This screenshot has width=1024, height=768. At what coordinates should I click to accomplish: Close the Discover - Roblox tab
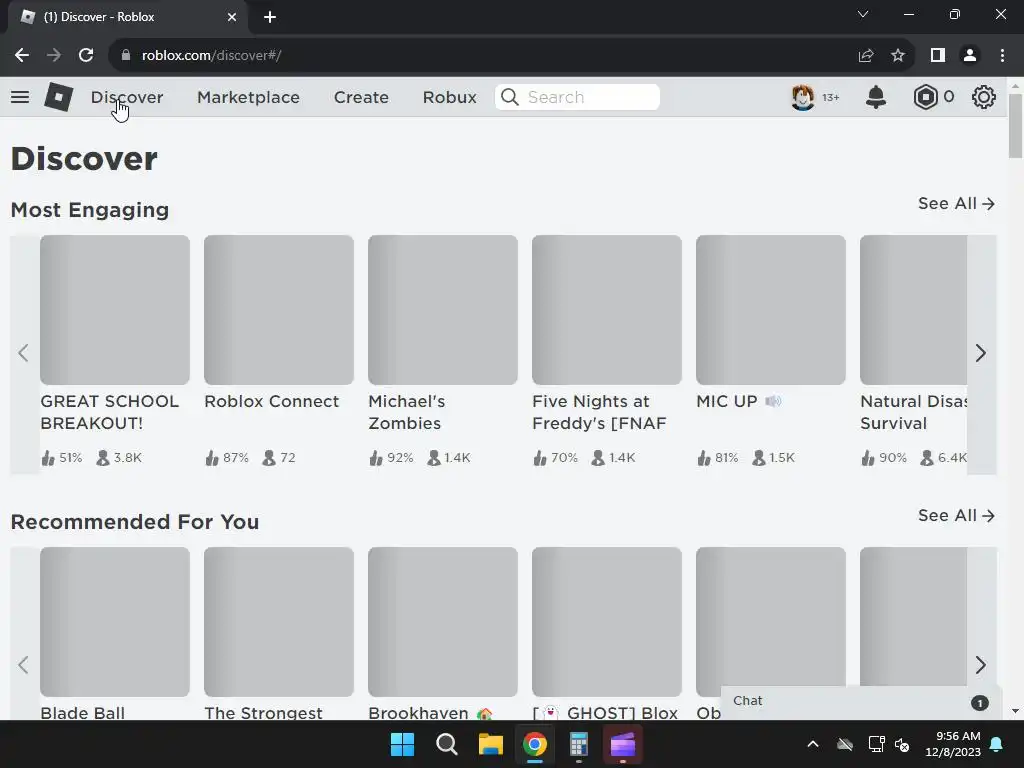[232, 17]
